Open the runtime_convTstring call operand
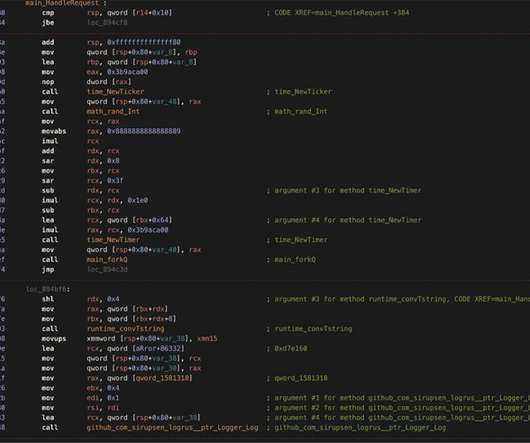Image resolution: width=530 pixels, height=443 pixels. (x=125, y=329)
